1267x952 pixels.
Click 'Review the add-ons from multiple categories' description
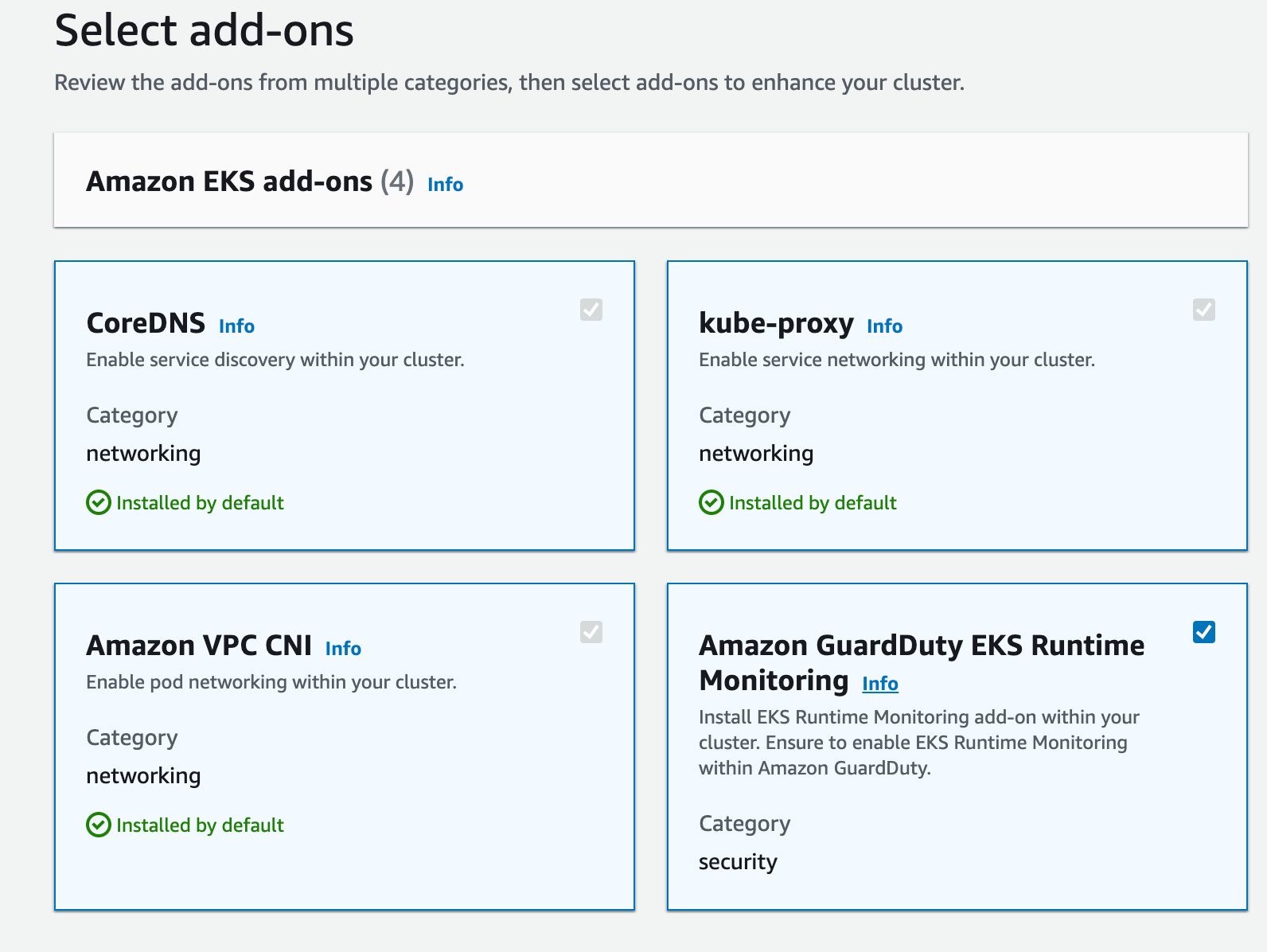click(x=509, y=83)
